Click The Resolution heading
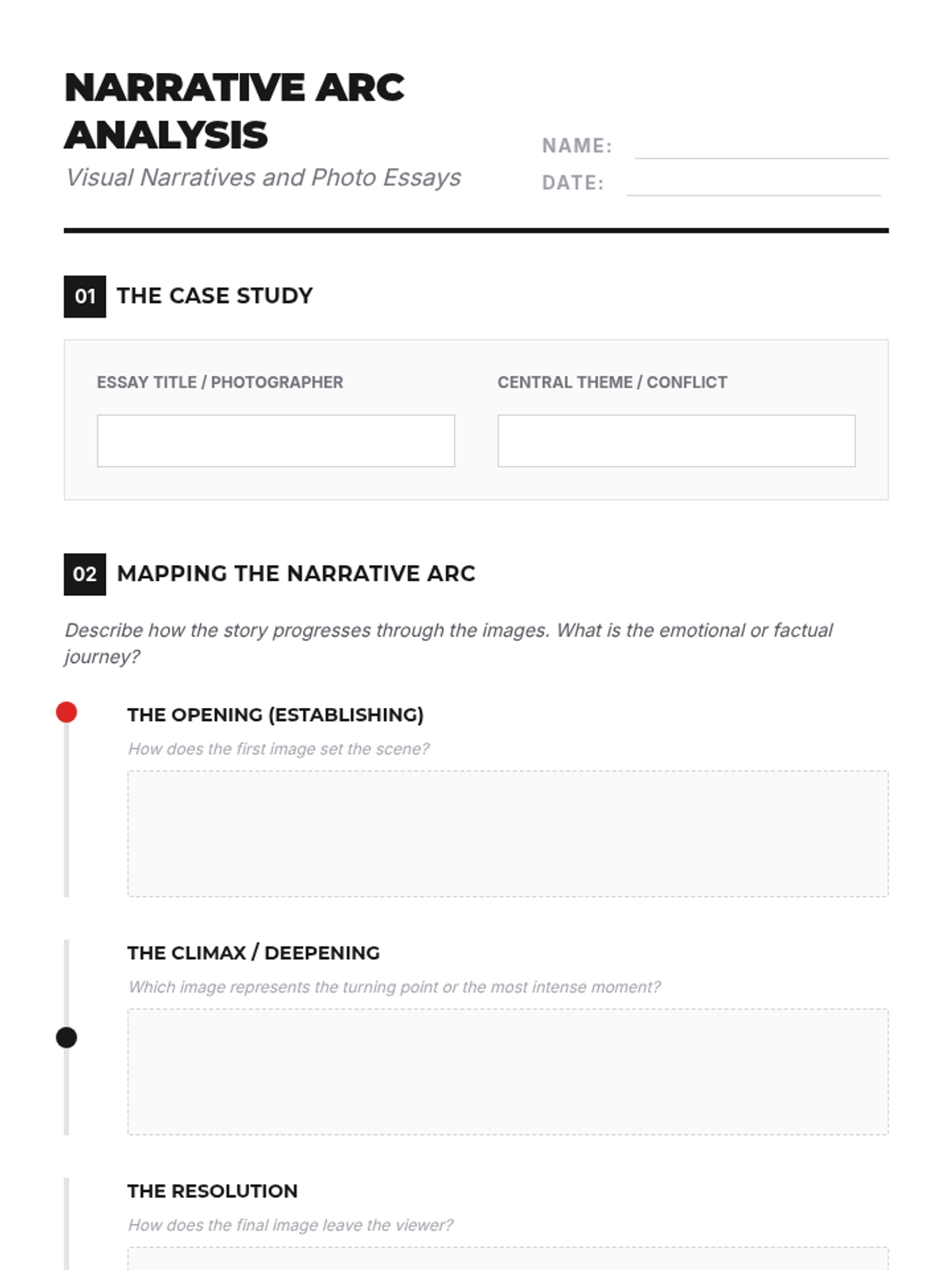This screenshot has width=952, height=1270. coord(213,1191)
